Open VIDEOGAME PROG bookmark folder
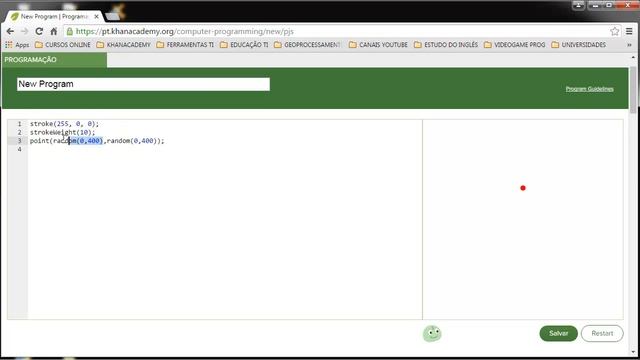Screen dimensions: 640x360 515,45
